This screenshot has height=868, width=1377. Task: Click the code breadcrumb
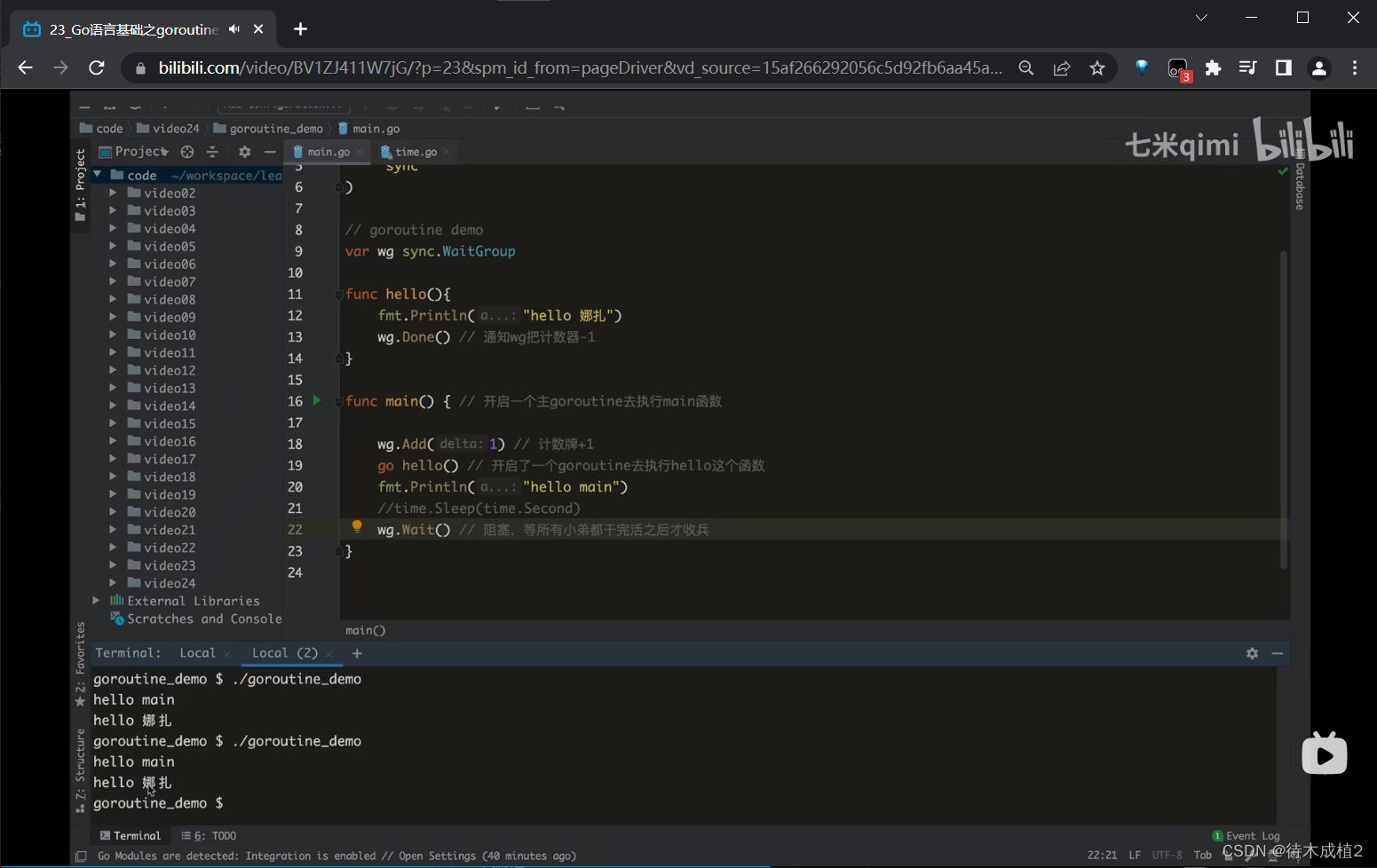click(x=101, y=129)
